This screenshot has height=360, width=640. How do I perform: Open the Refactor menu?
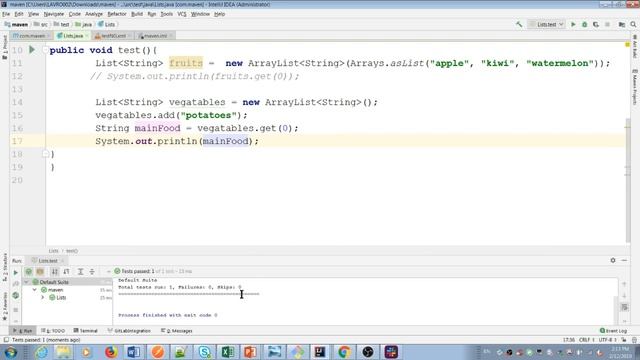coord(117,14)
